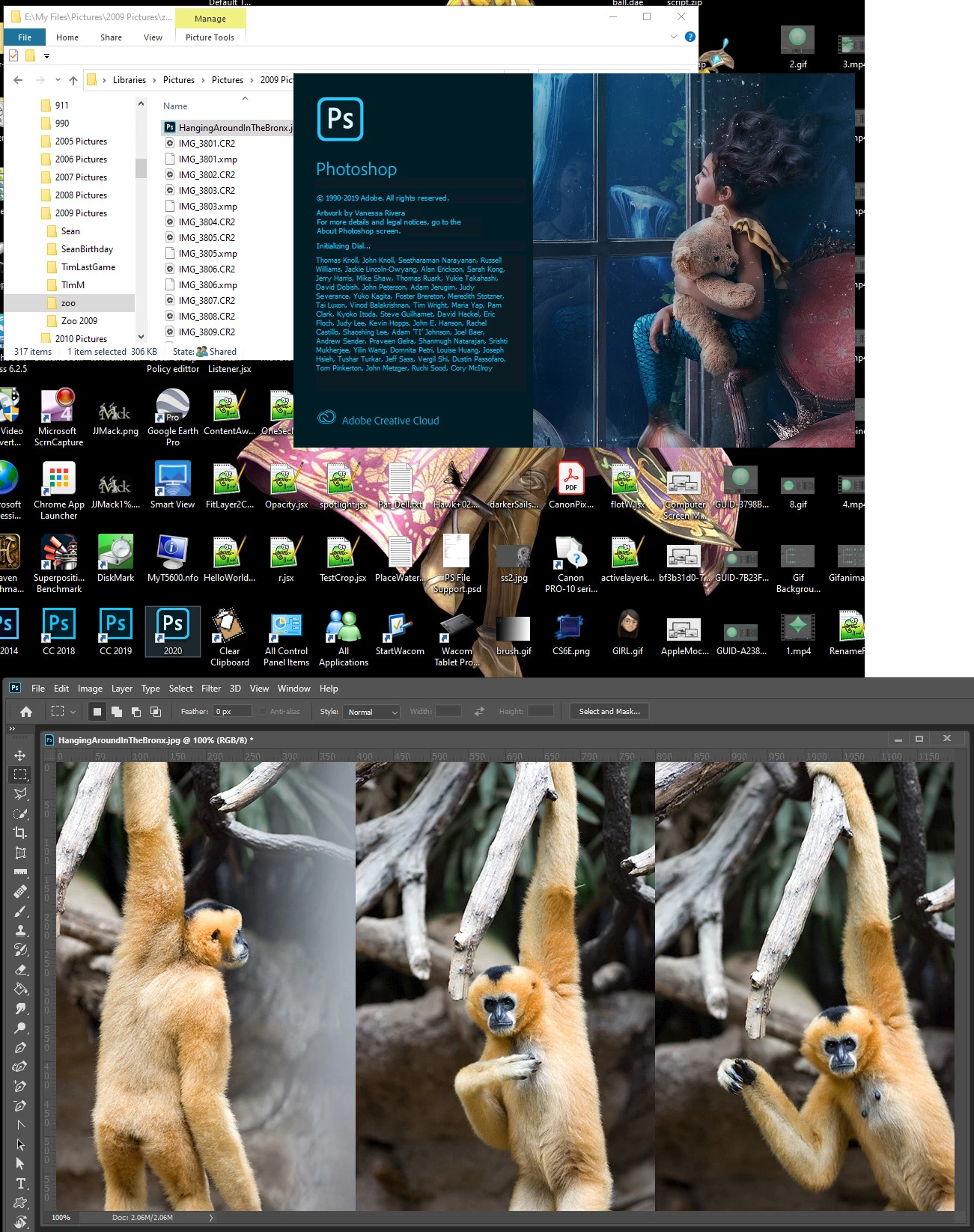This screenshot has height=1232, width=974.
Task: Toggle the Anti-alias checkbox
Action: pos(263,712)
